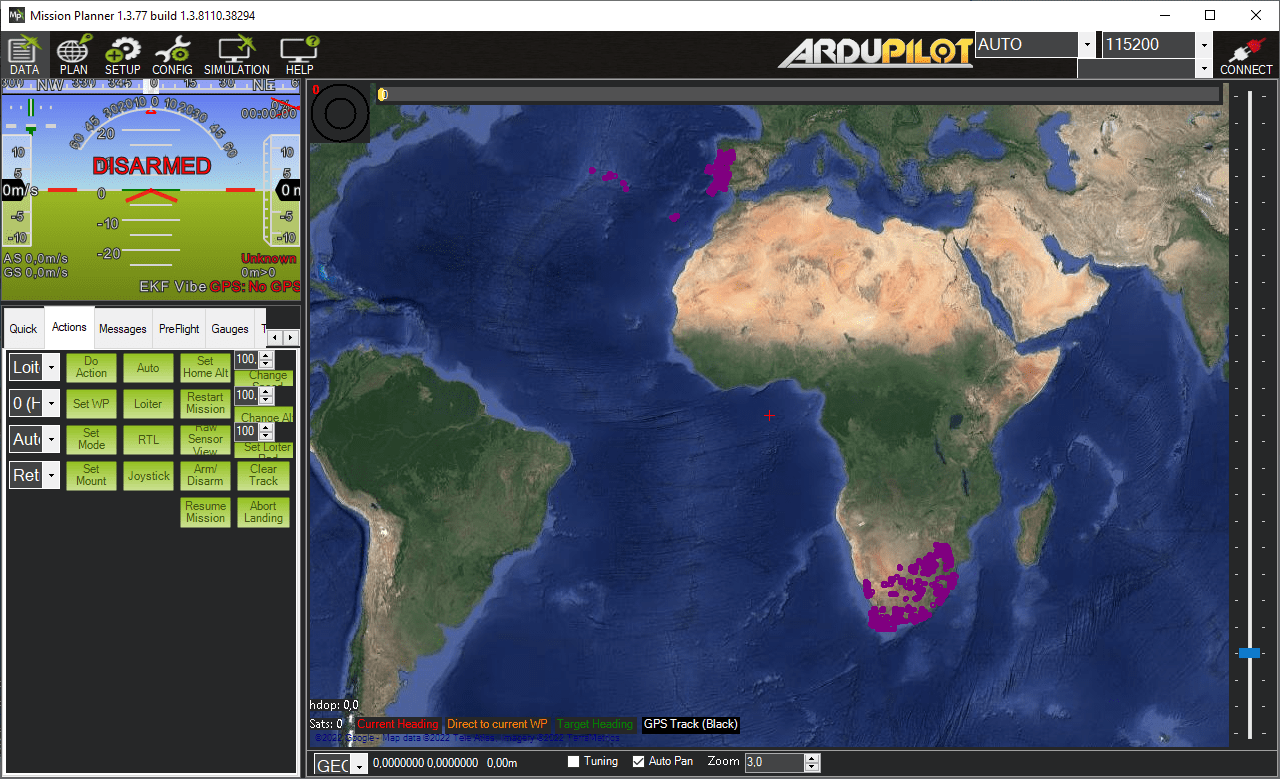
Task: Open the Joystick button
Action: (x=148, y=476)
